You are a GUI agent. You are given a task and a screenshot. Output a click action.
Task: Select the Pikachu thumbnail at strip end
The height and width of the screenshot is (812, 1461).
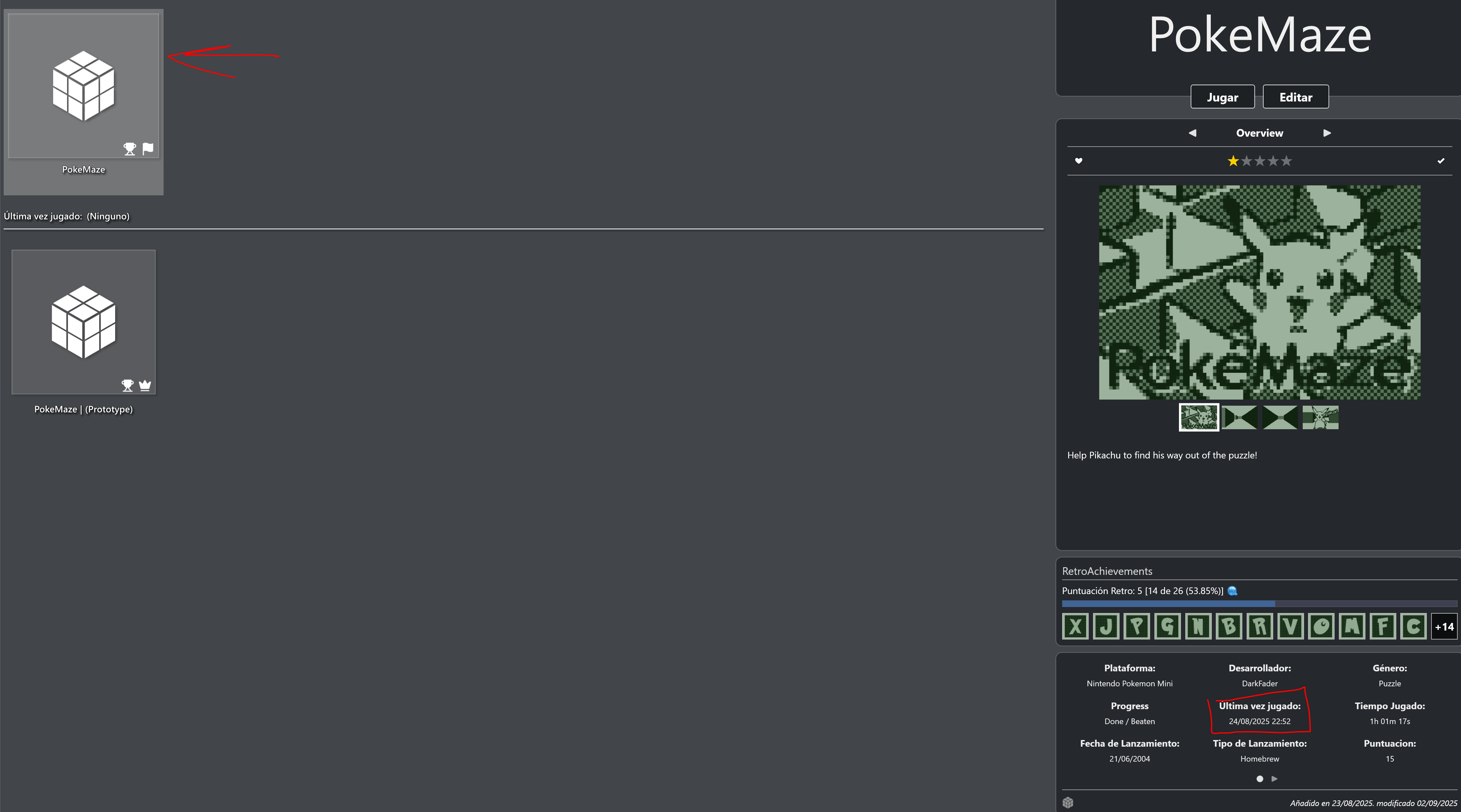pos(1320,417)
